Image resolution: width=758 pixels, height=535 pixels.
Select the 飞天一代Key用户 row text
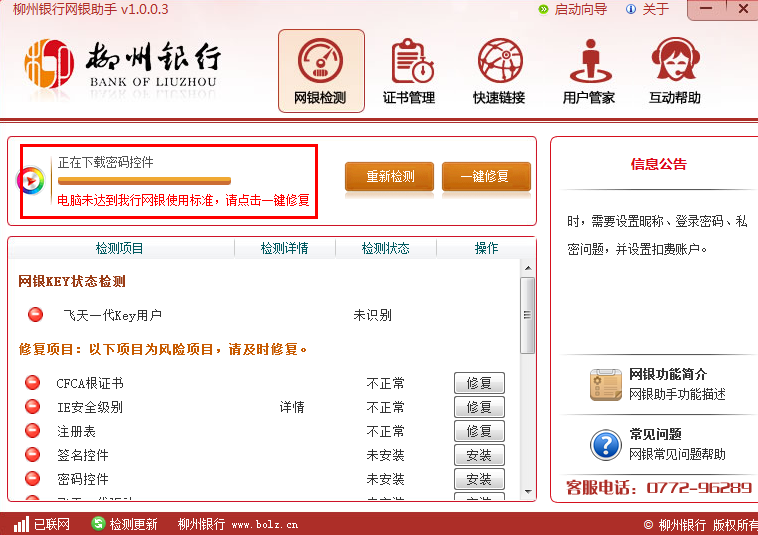click(x=112, y=316)
